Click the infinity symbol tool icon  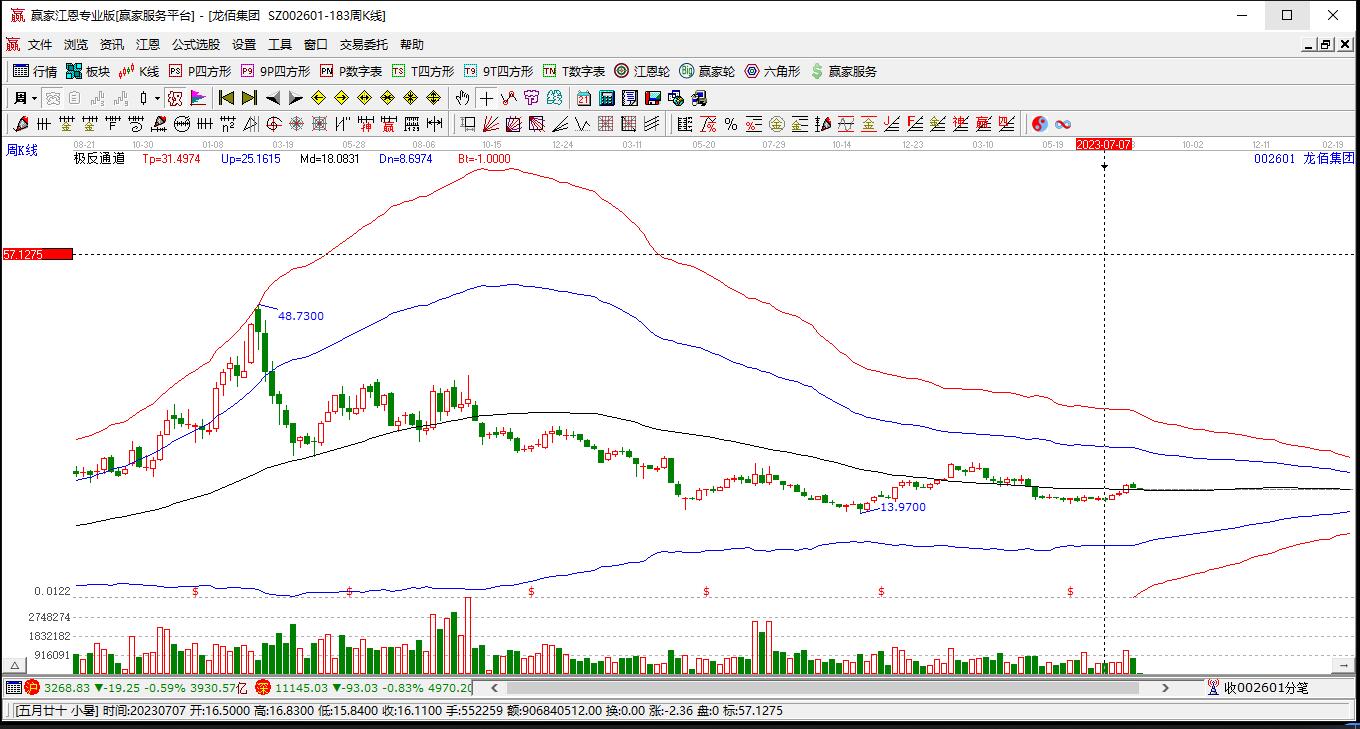tap(1063, 124)
